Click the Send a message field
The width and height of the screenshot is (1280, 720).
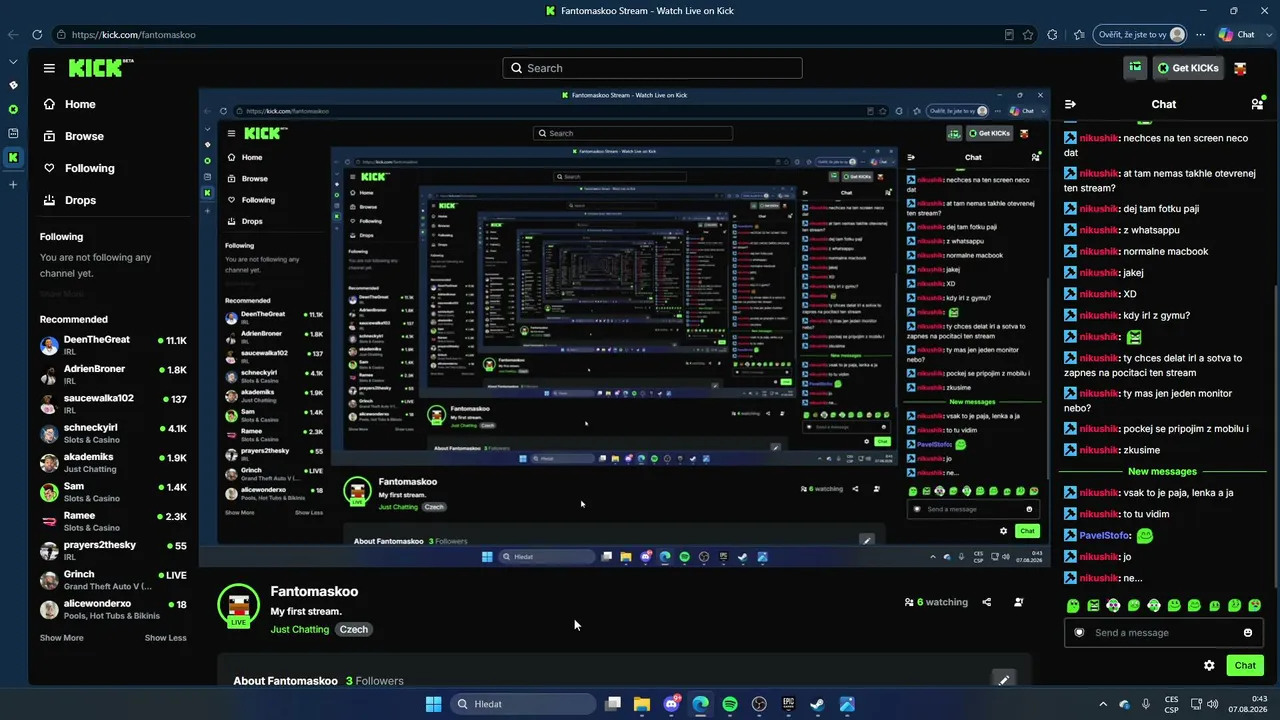[1164, 632]
